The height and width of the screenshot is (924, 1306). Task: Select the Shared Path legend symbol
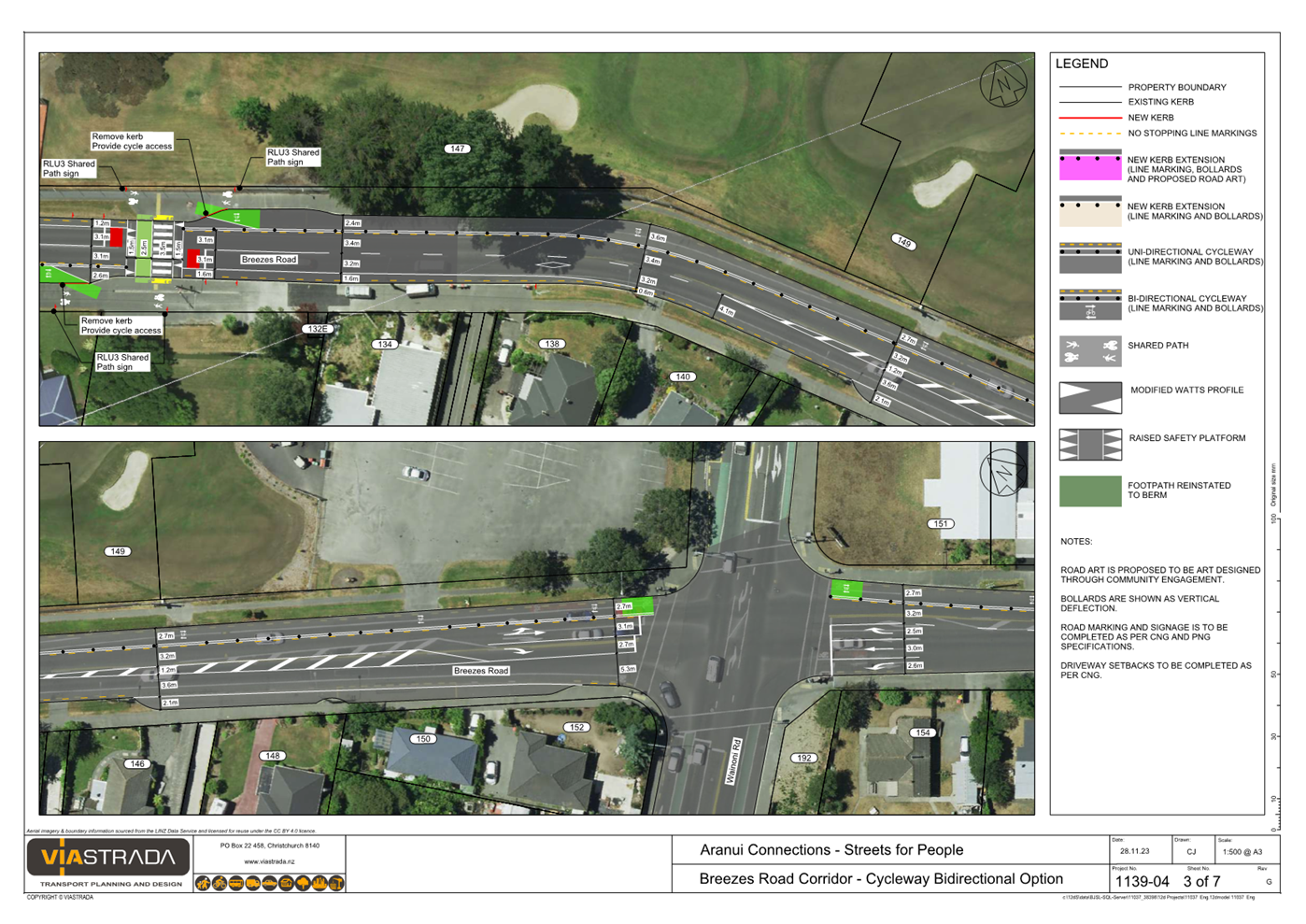[x=1089, y=351]
